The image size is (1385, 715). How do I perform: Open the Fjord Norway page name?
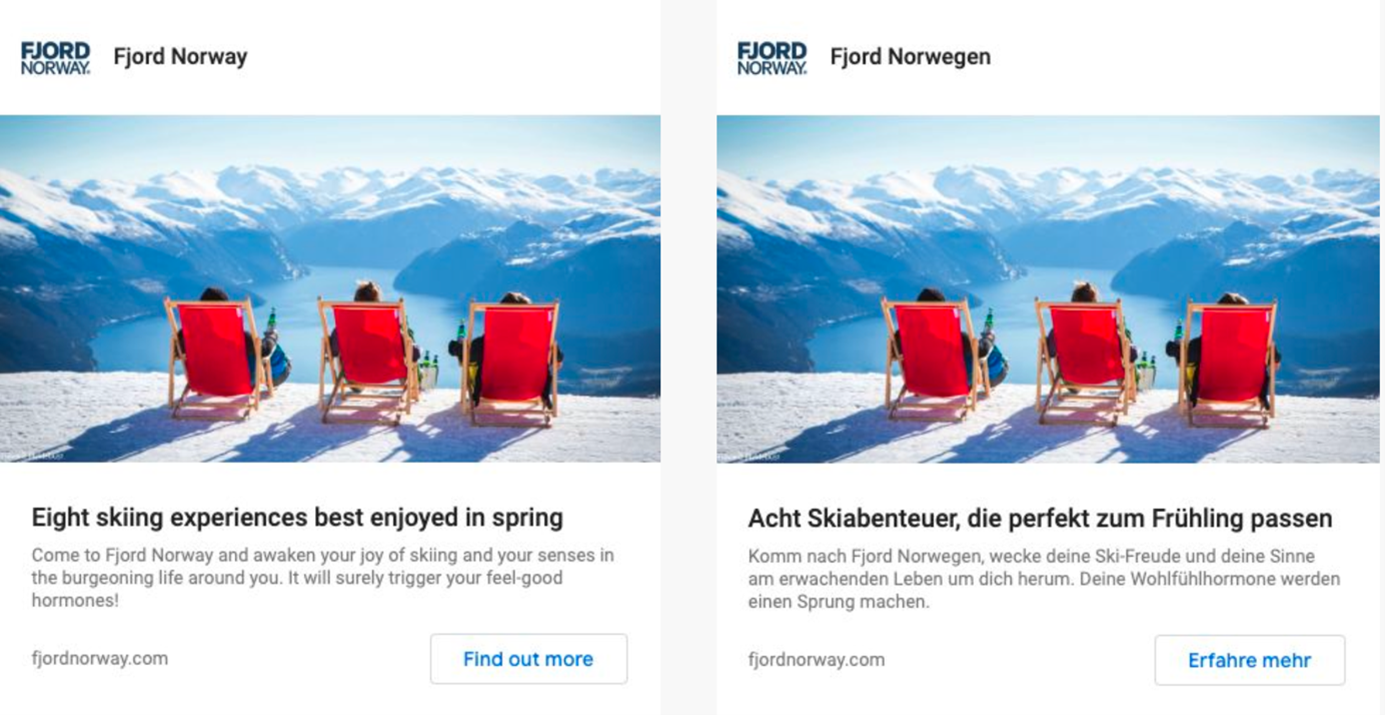click(x=180, y=57)
